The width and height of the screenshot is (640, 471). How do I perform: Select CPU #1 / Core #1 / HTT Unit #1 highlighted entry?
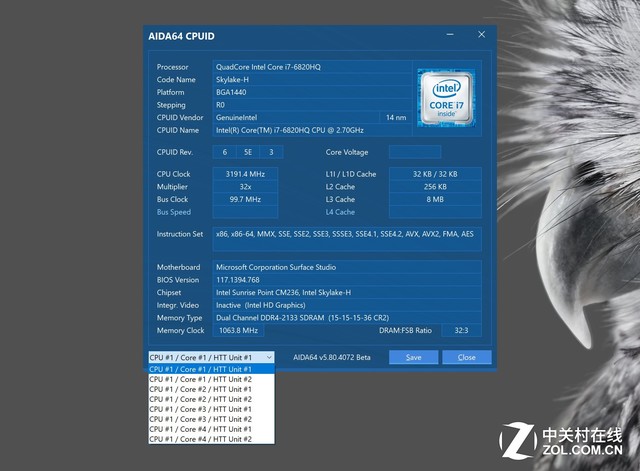click(x=211, y=369)
